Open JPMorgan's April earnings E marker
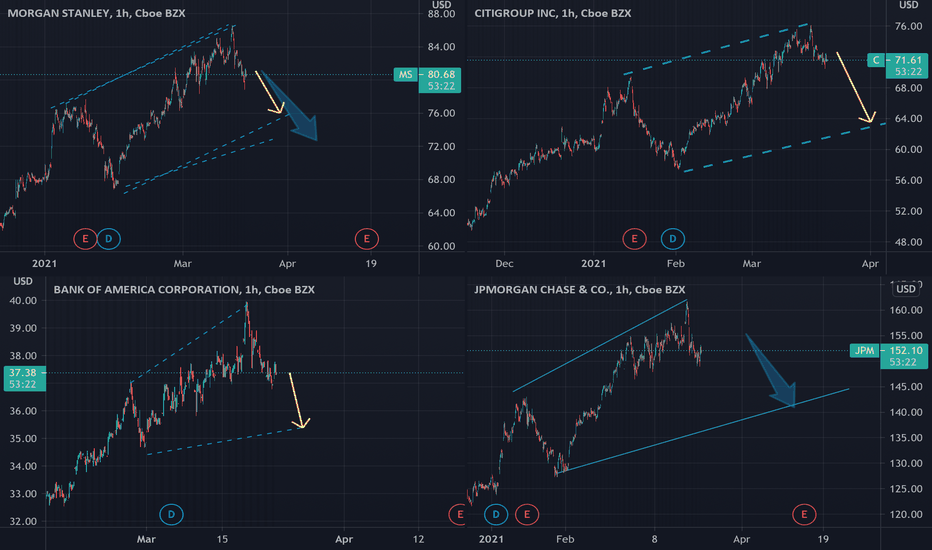The width and height of the screenshot is (932, 550). click(x=804, y=514)
